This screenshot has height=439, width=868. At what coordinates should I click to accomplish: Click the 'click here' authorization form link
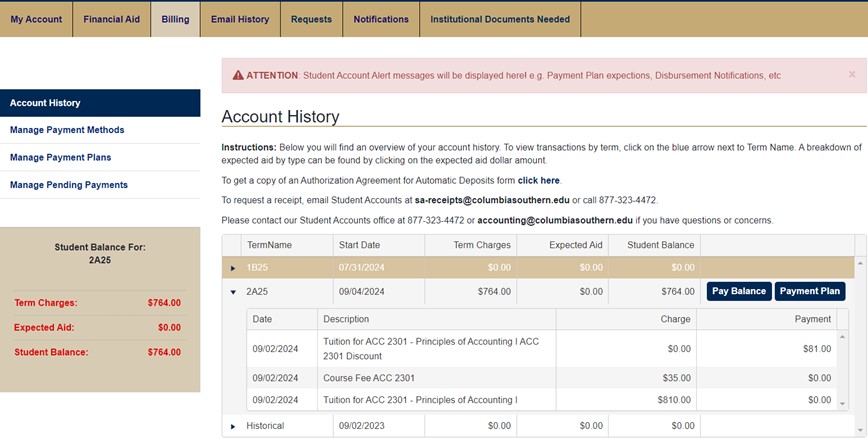click(539, 180)
